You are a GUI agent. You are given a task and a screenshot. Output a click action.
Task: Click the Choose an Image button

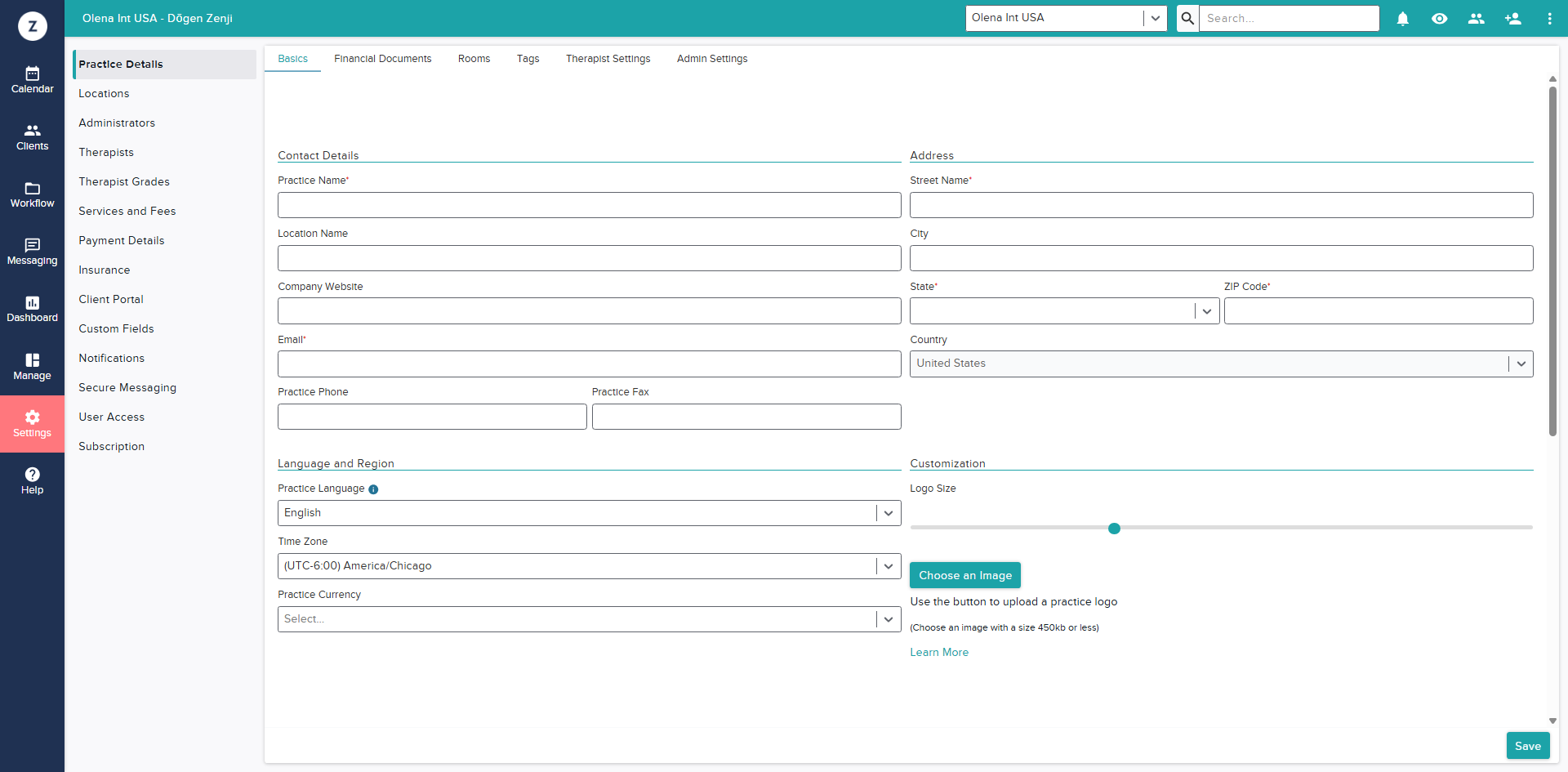point(964,575)
